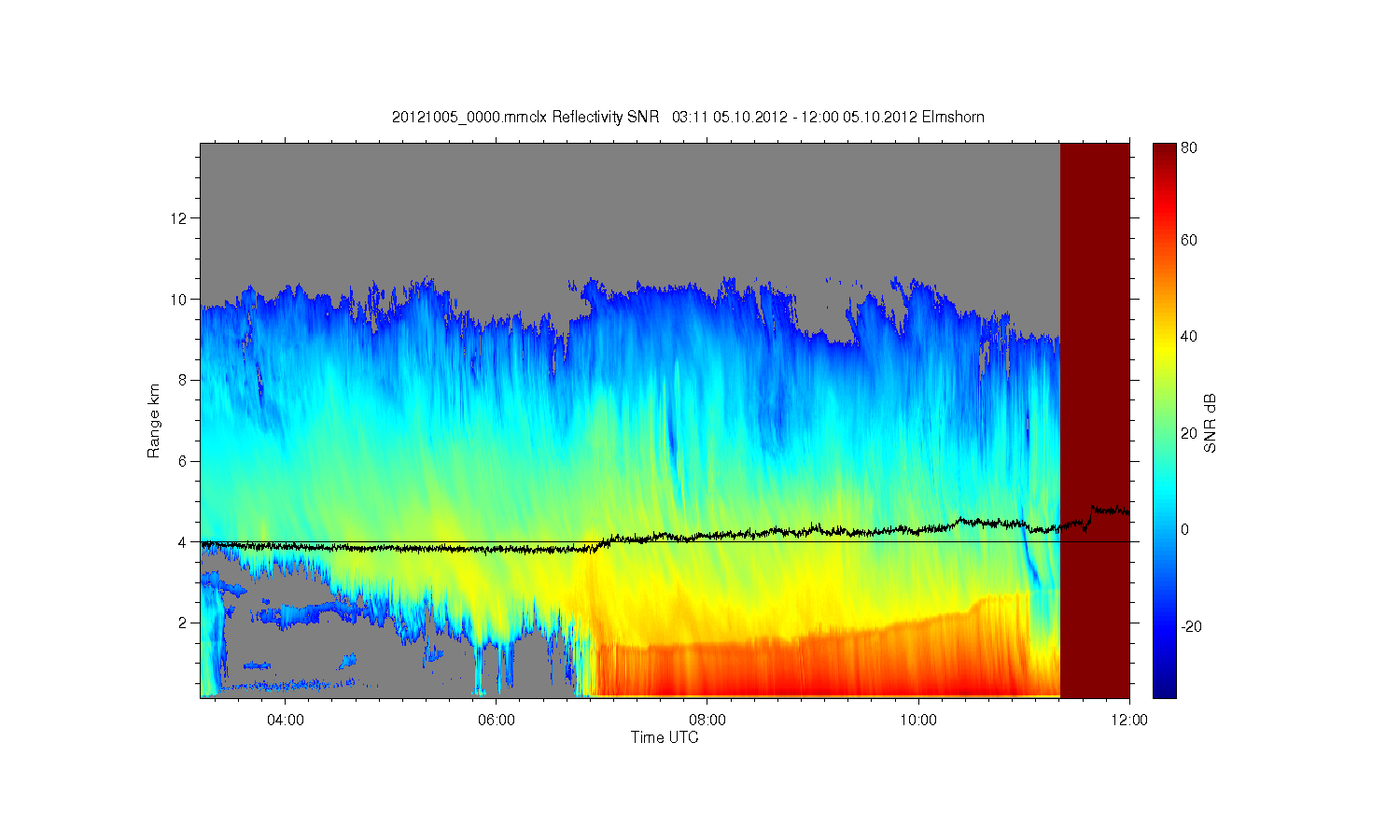1400x840 pixels.
Task: Click the 04:00 time axis tick label
Action: click(285, 720)
